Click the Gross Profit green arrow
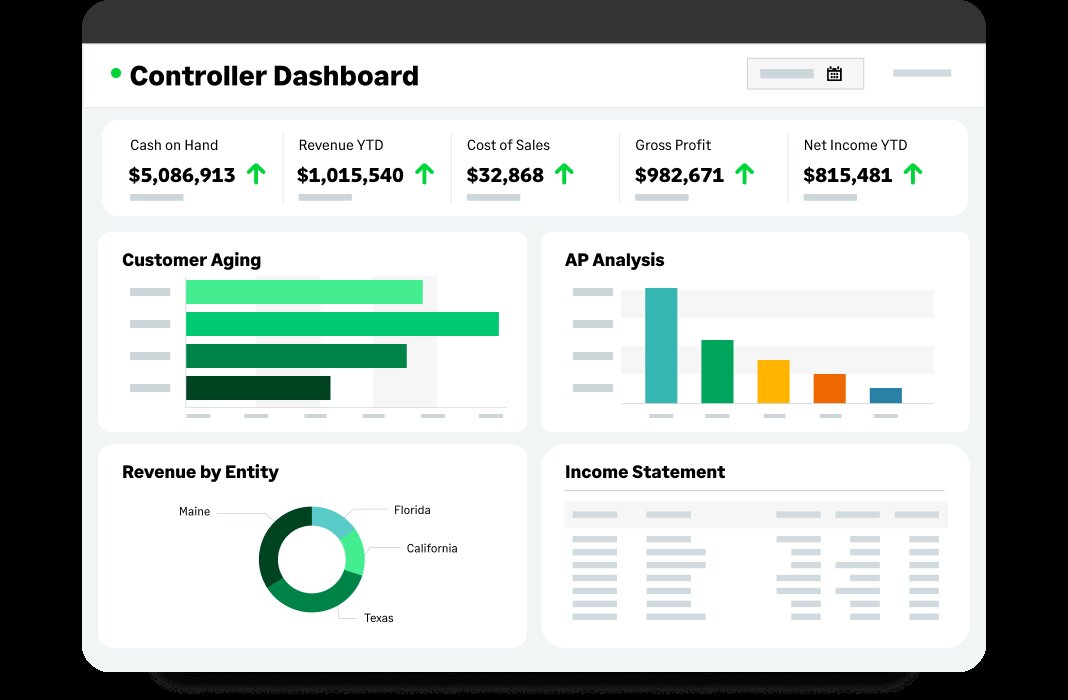 pos(744,174)
